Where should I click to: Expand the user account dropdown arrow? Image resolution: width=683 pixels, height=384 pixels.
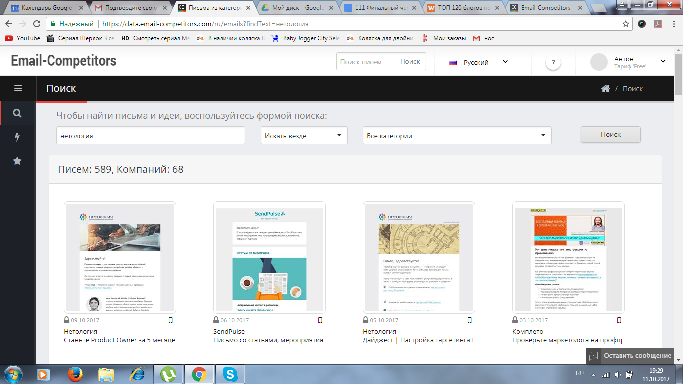tap(663, 61)
